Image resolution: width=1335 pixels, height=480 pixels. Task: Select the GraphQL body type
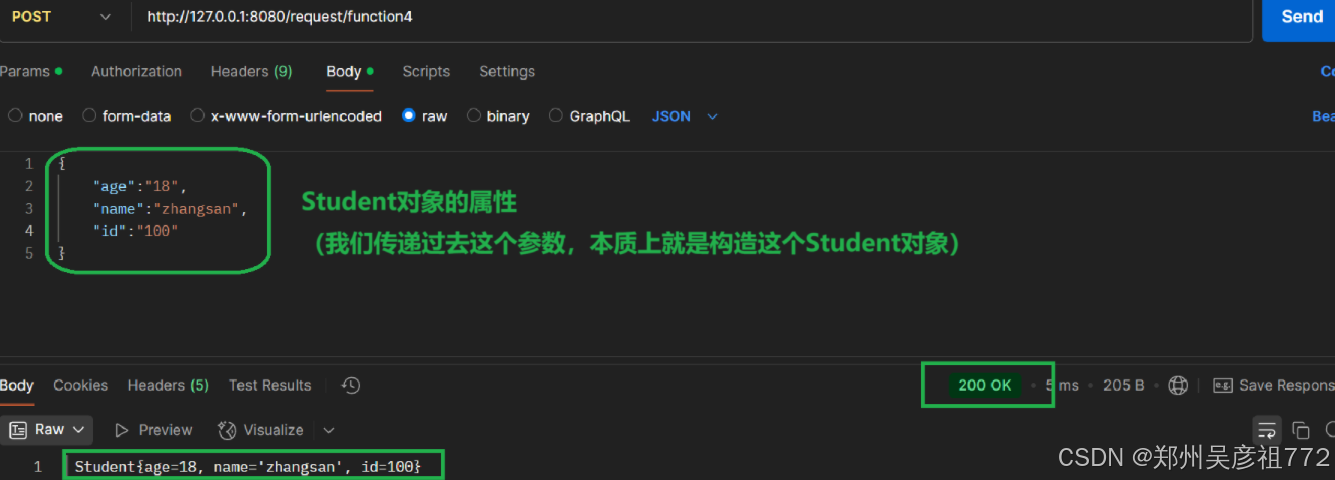(590, 116)
